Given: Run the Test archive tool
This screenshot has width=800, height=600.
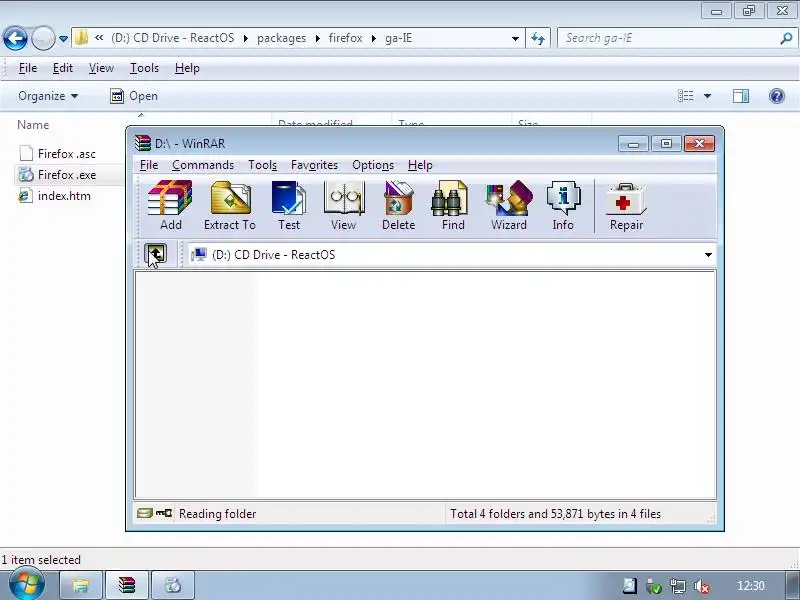Looking at the screenshot, I should [x=289, y=206].
